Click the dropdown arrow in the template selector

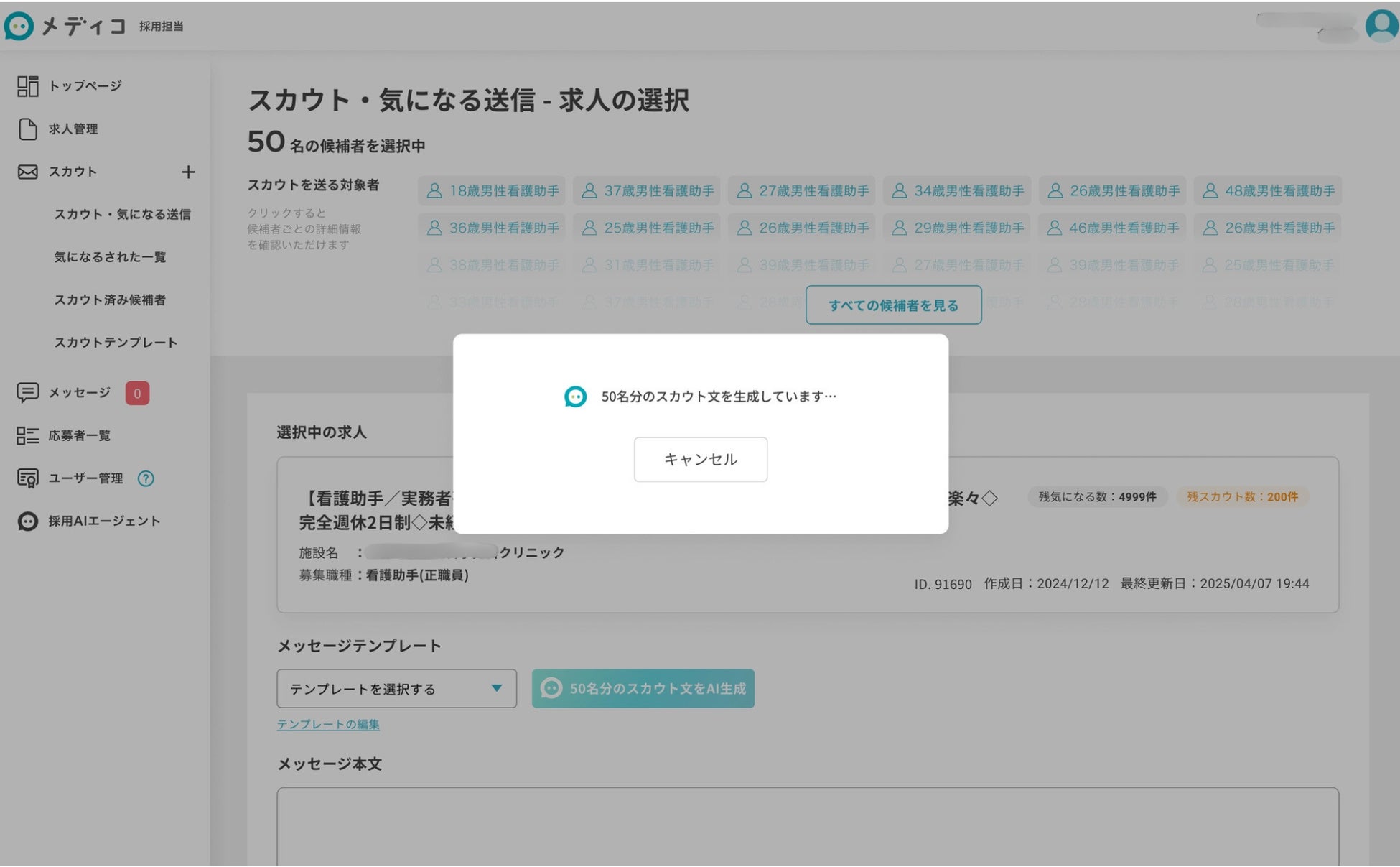[x=496, y=688]
